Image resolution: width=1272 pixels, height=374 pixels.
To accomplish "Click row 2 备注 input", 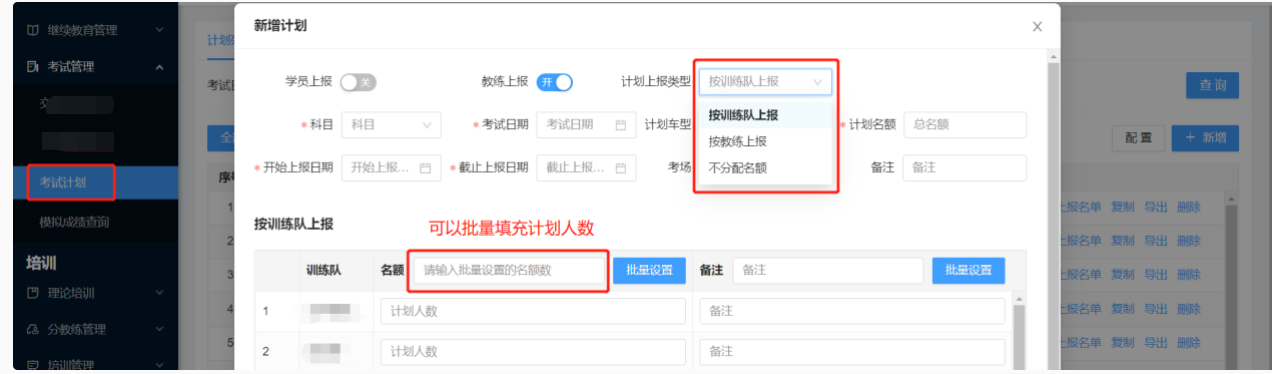I will [x=851, y=352].
